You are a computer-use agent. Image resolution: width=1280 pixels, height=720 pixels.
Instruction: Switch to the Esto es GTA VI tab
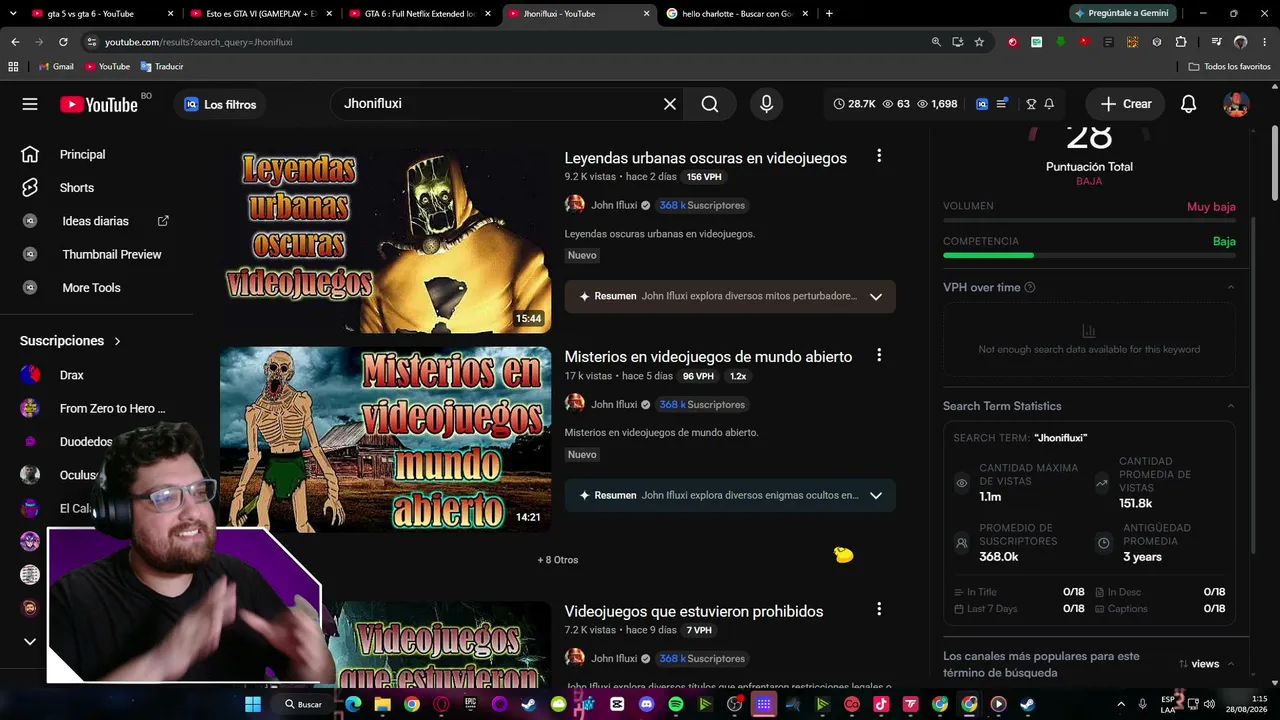point(260,14)
